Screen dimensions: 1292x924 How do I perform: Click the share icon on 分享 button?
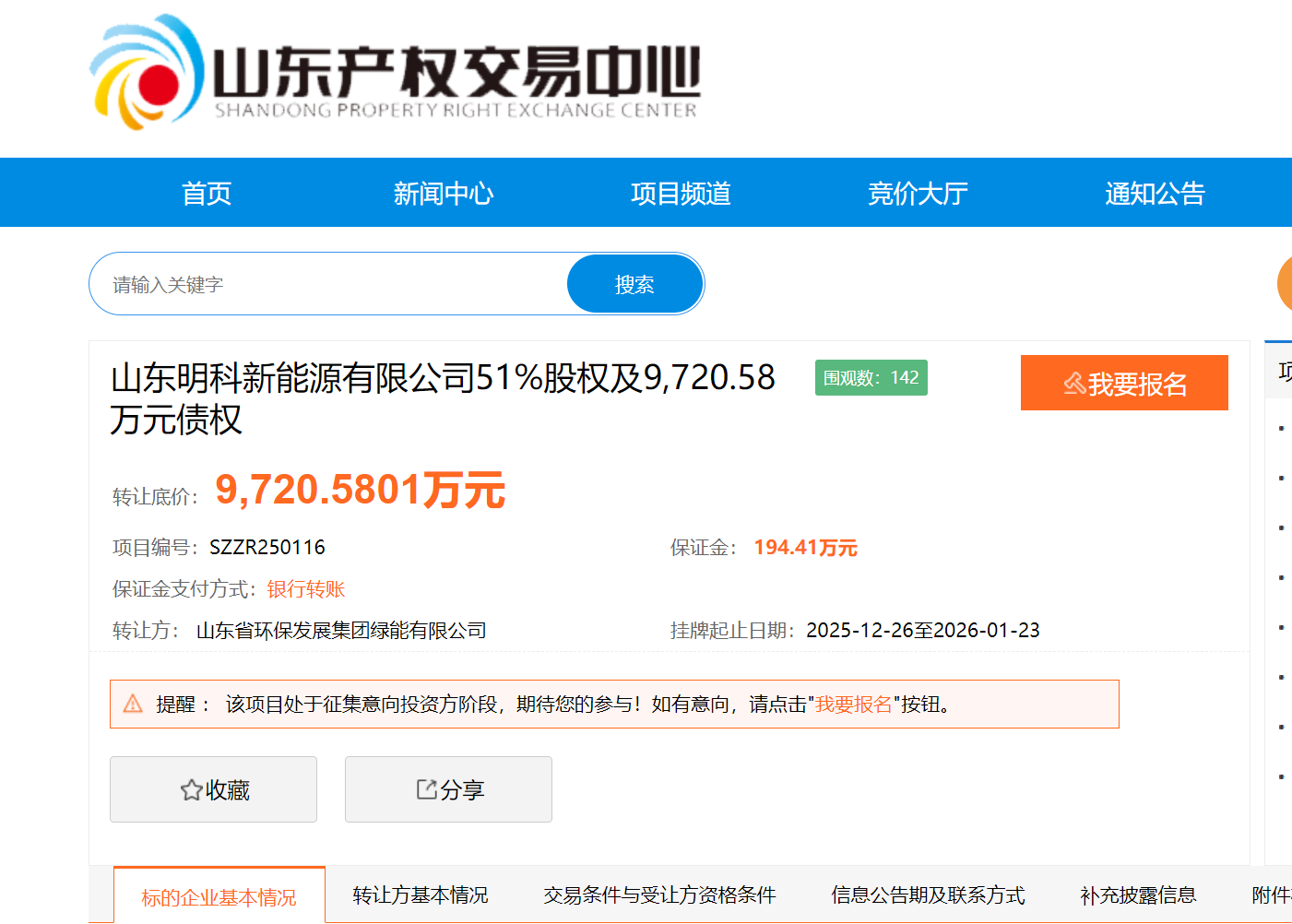(426, 789)
